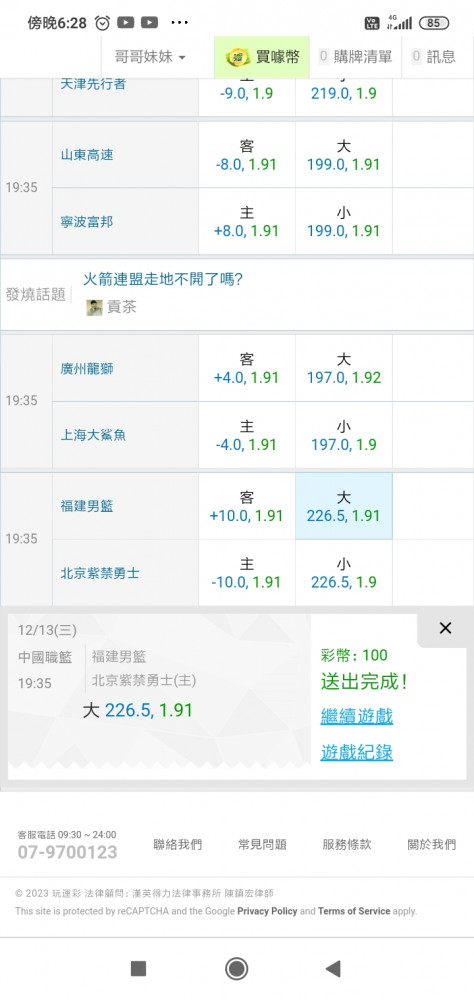Click the 買噱幣 coin icon
This screenshot has height=1000, width=474.
click(x=238, y=57)
